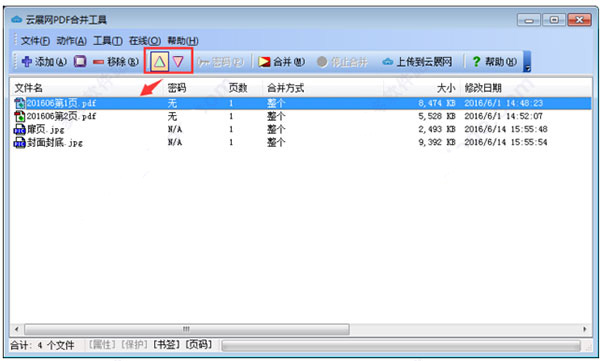The height and width of the screenshot is (361, 600).
Task: Click PDF icon of 201606第1页.pdf
Action: coord(20,103)
